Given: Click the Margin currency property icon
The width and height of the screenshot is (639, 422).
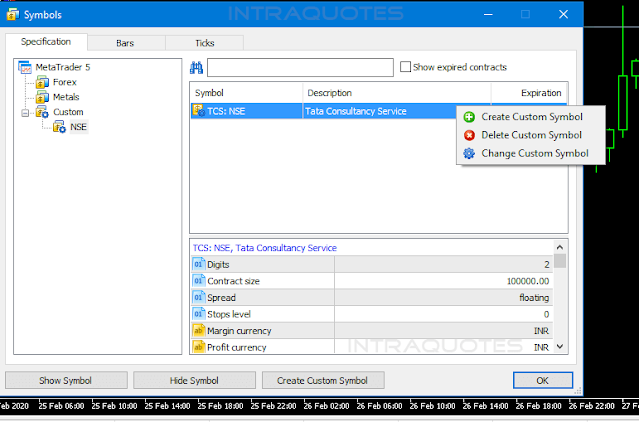Looking at the screenshot, I should pos(198,330).
